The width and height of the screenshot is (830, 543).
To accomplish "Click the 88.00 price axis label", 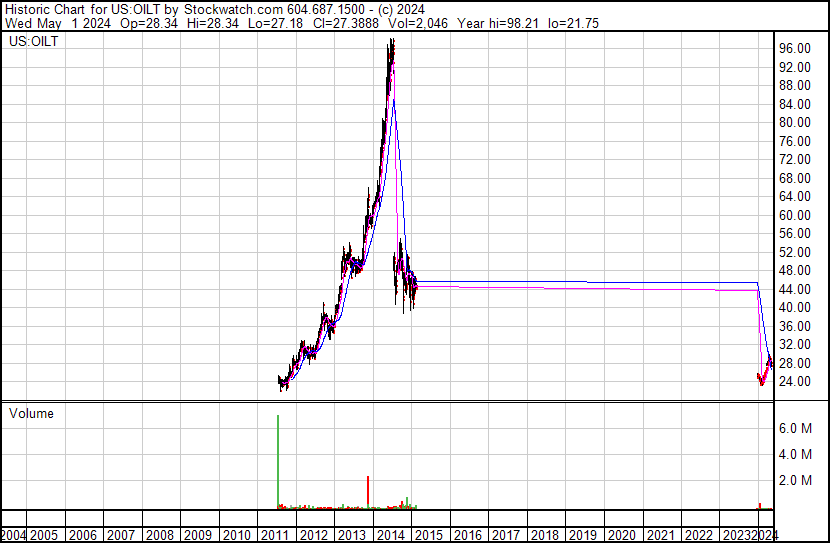I will pos(795,85).
